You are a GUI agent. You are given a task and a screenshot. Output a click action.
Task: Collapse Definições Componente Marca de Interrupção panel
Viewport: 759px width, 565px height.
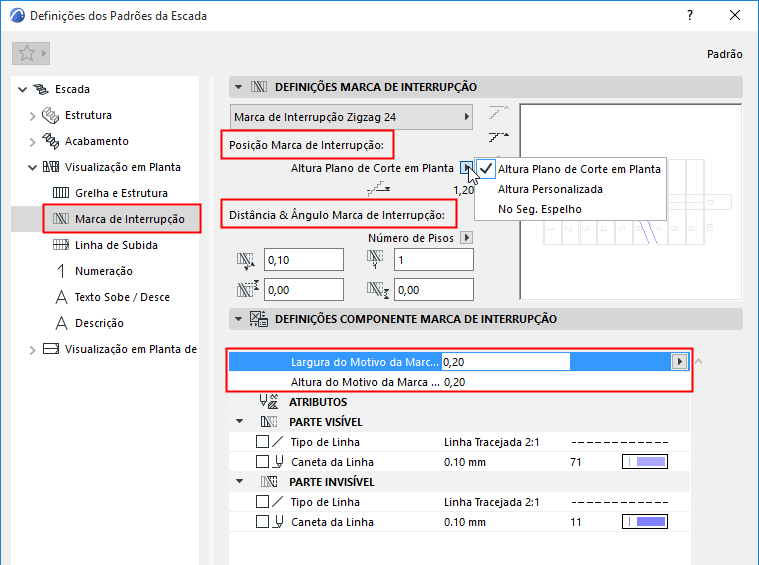pos(238,319)
